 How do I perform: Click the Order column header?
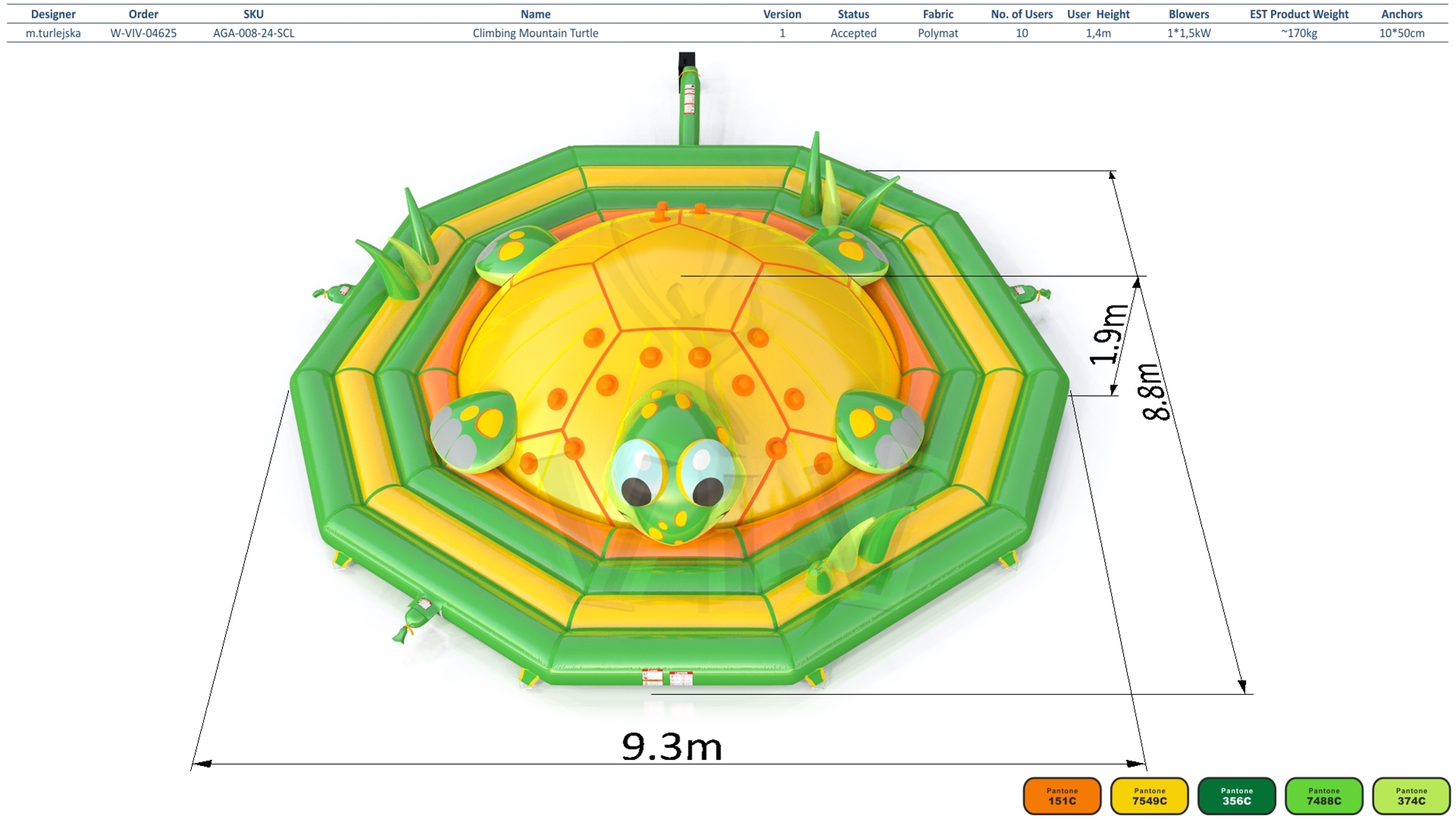tap(143, 14)
